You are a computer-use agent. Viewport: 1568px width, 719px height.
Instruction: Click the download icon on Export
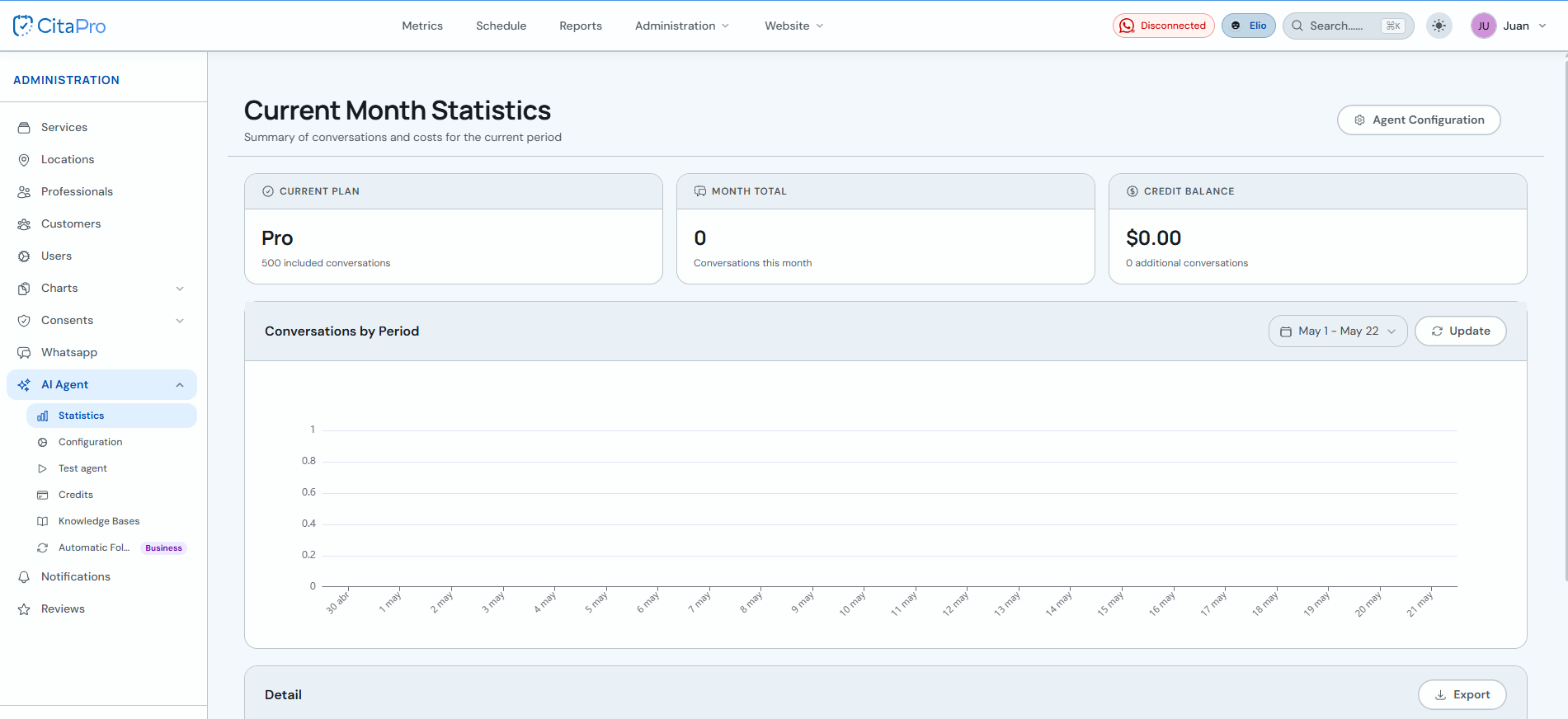pos(1440,695)
